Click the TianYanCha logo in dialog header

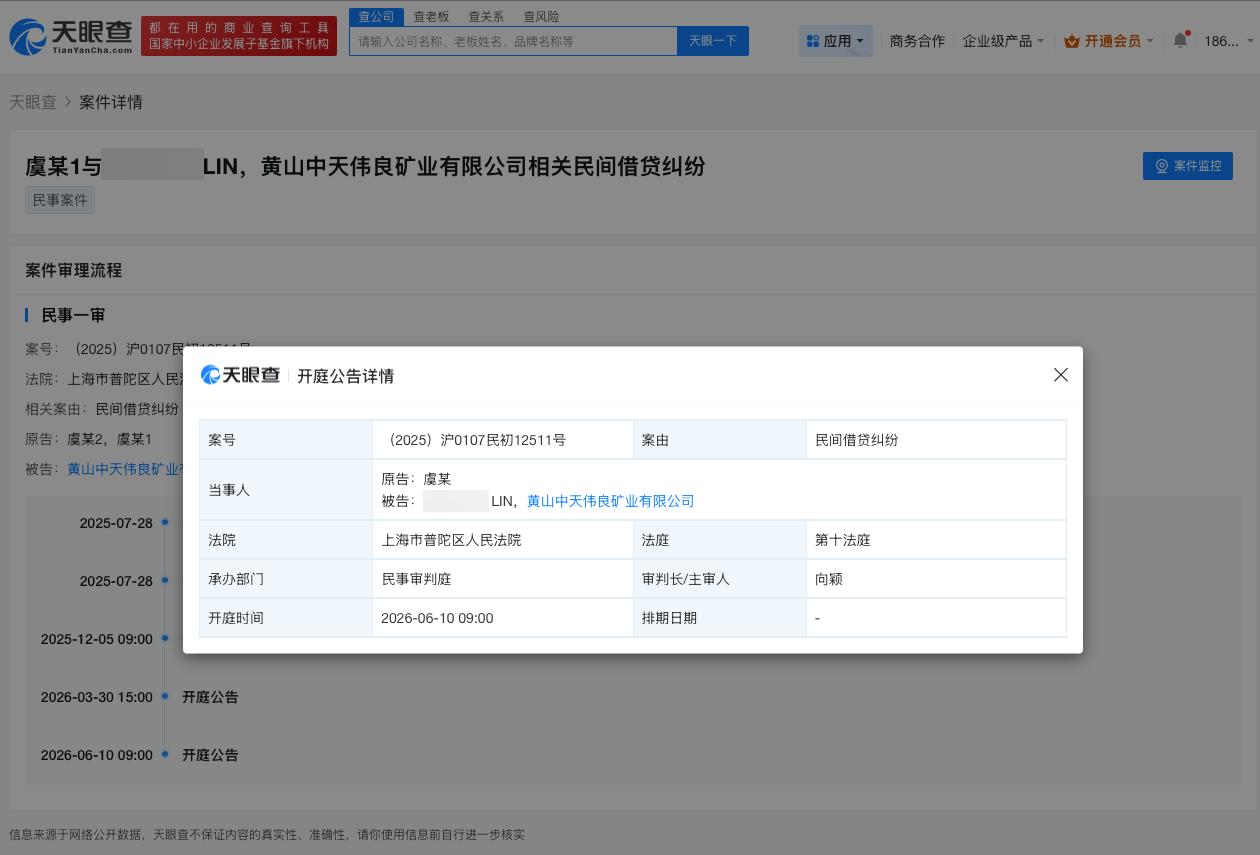point(240,375)
